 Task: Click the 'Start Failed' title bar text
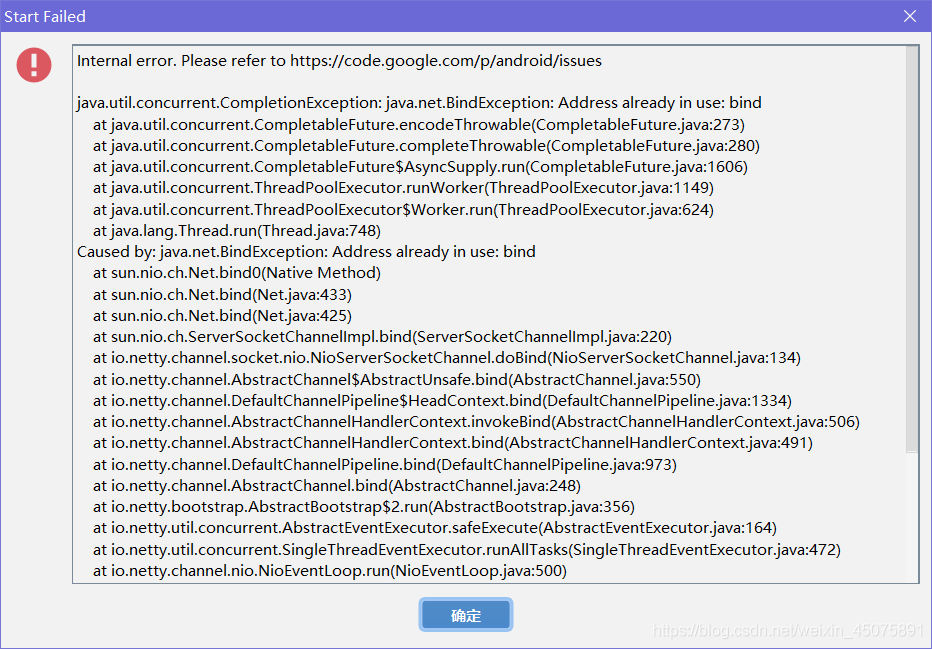tap(45, 16)
